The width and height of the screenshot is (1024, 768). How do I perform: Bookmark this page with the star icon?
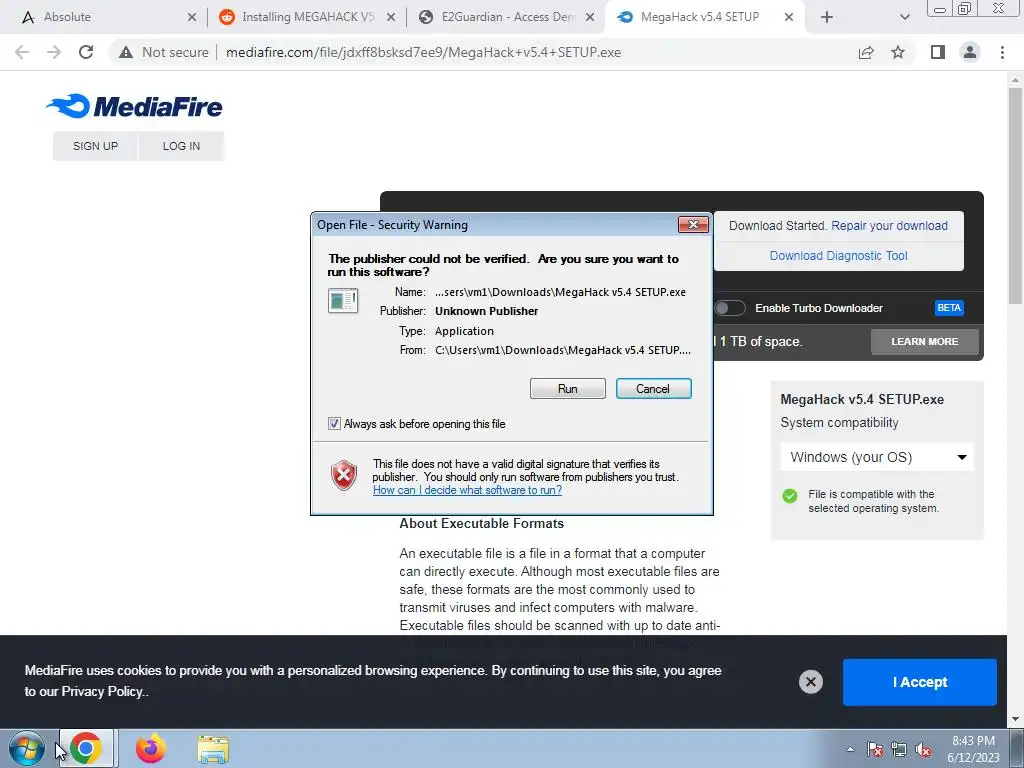(x=899, y=52)
